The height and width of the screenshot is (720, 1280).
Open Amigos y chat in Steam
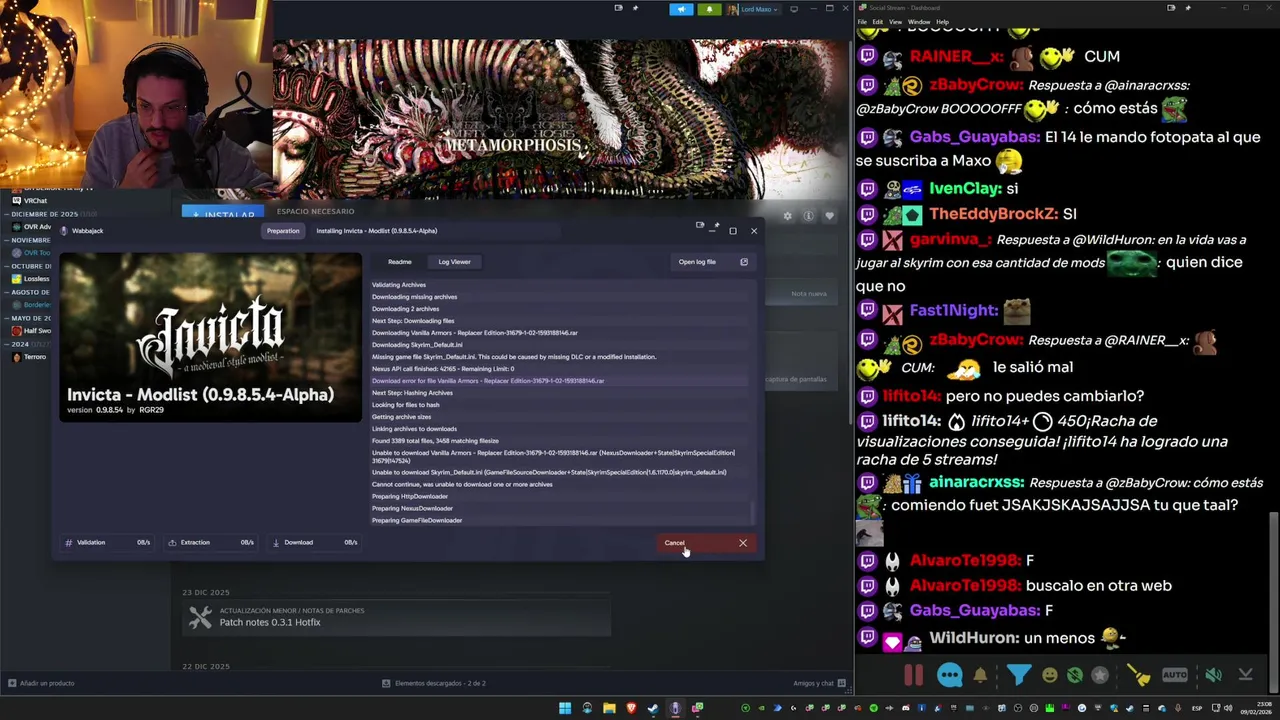[818, 683]
